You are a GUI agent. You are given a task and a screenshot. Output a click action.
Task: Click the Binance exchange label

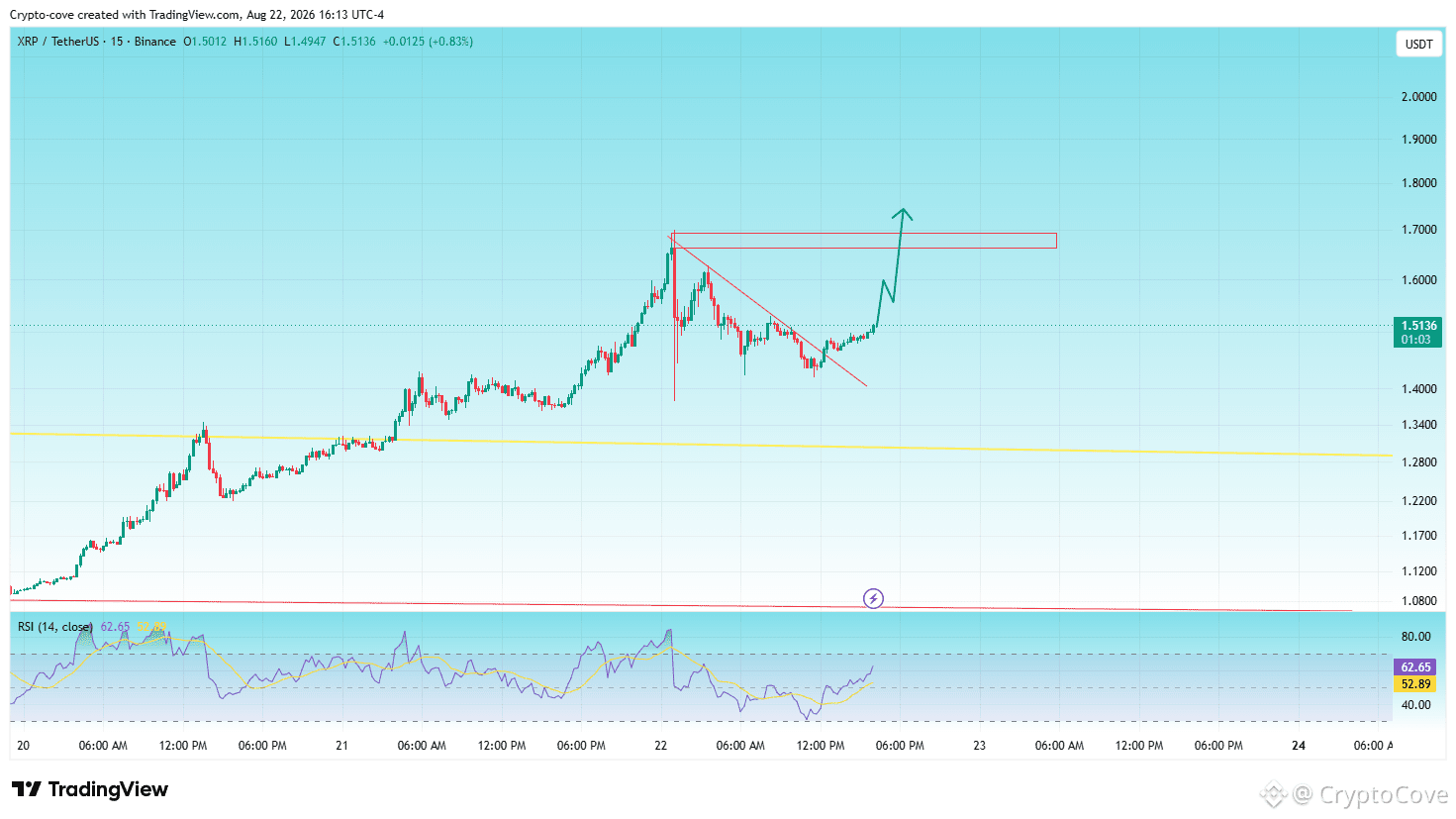click(155, 42)
